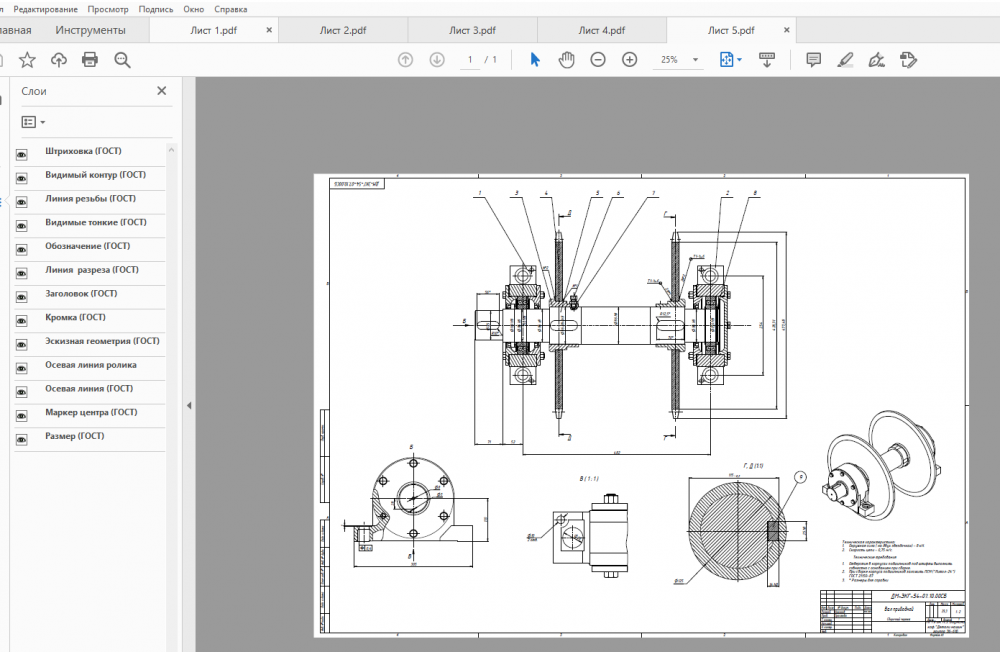Print the document using printer icon

[90, 60]
